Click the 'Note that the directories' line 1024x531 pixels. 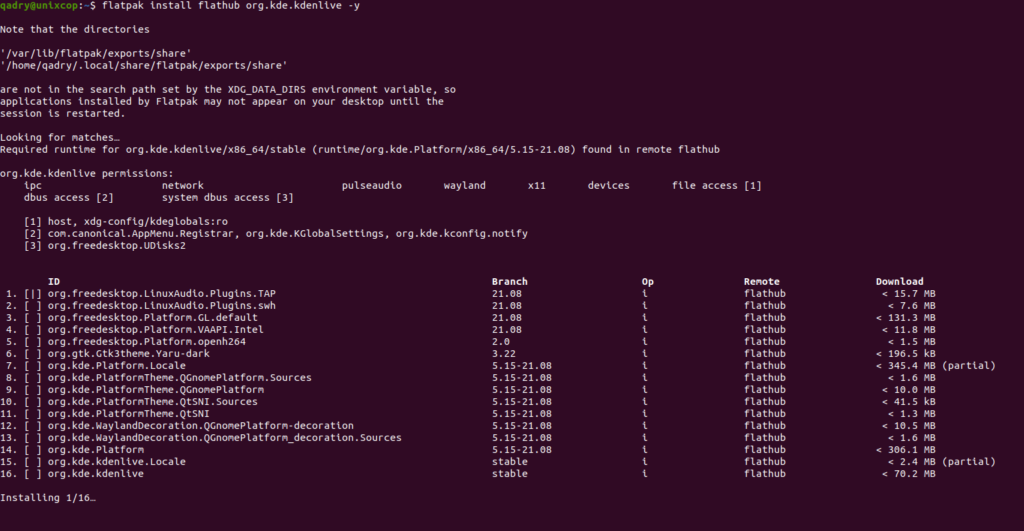coord(74,29)
